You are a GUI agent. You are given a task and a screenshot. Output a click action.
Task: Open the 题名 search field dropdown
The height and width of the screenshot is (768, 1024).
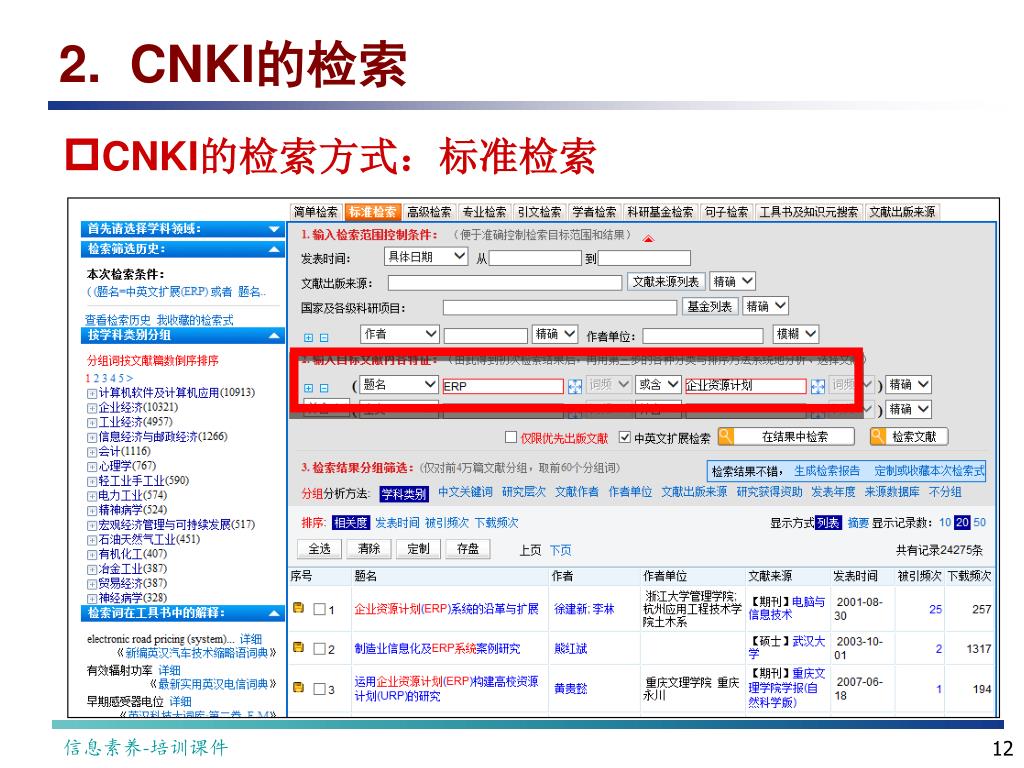pos(399,385)
